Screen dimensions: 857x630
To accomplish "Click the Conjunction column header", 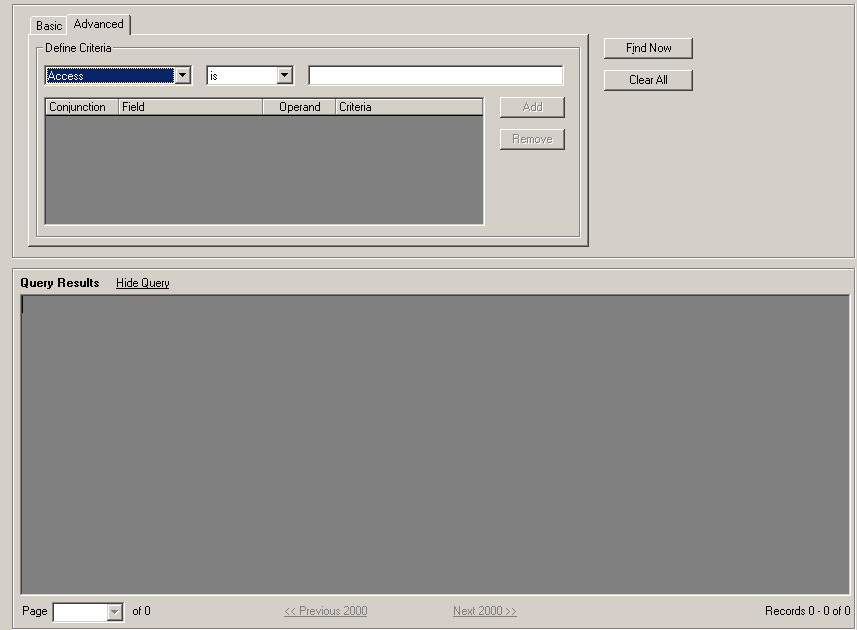I will tap(82, 107).
